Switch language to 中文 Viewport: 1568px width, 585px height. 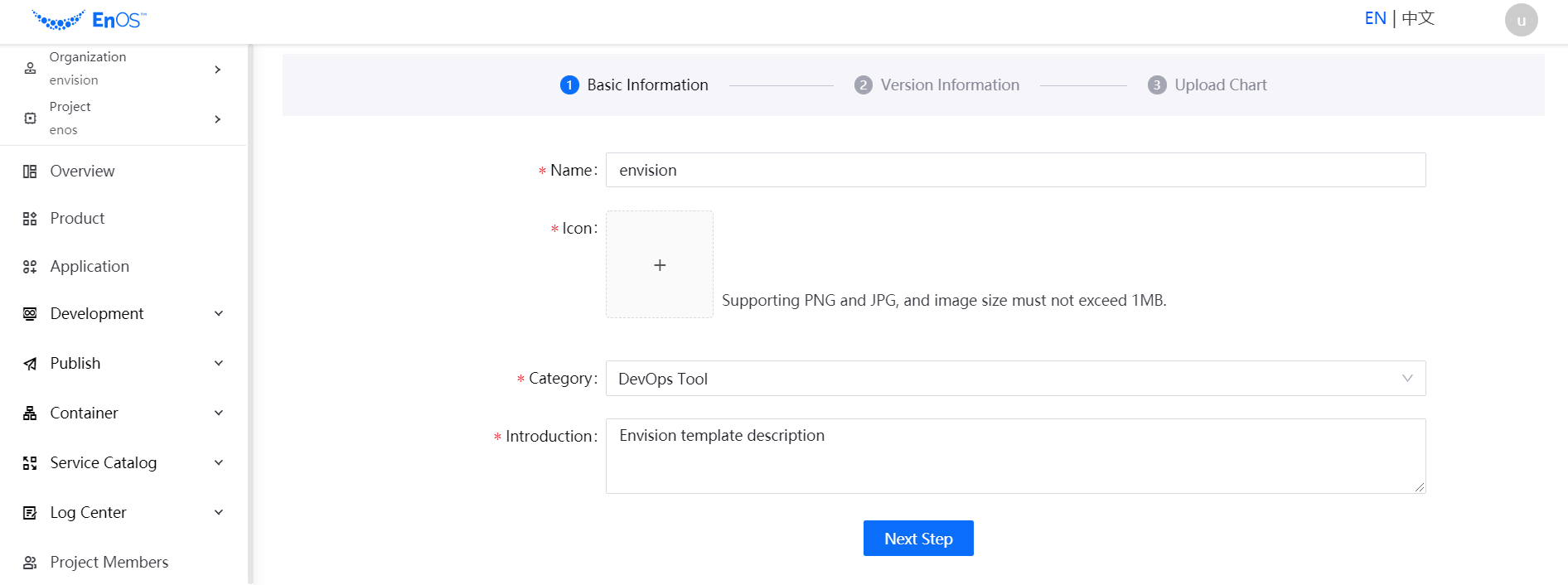pyautogui.click(x=1418, y=18)
